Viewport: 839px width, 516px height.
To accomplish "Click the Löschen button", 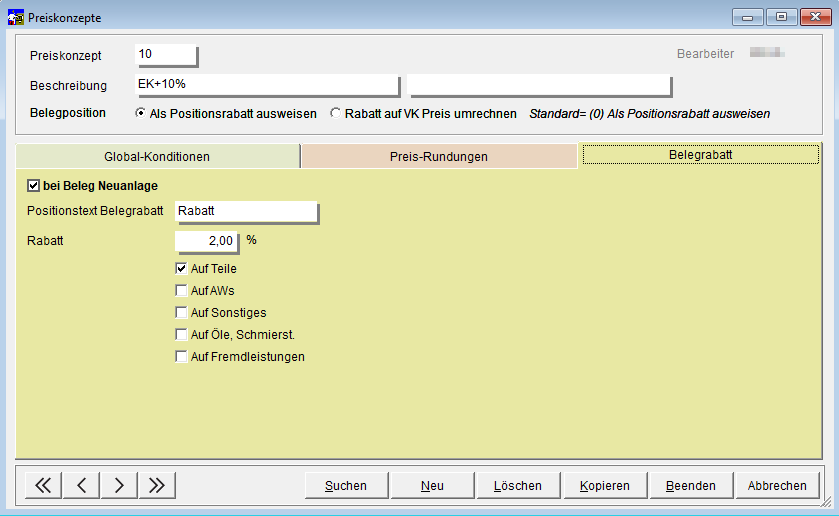I will coord(518,485).
